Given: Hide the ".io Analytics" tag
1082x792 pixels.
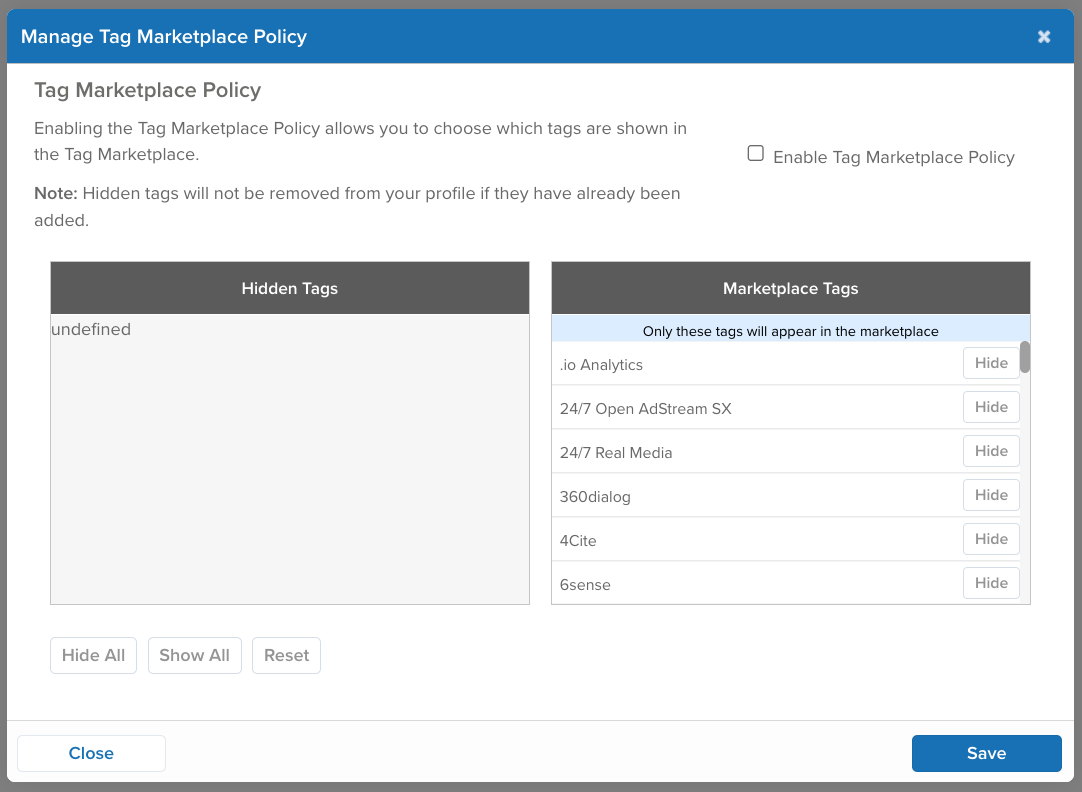Looking at the screenshot, I should (x=991, y=363).
